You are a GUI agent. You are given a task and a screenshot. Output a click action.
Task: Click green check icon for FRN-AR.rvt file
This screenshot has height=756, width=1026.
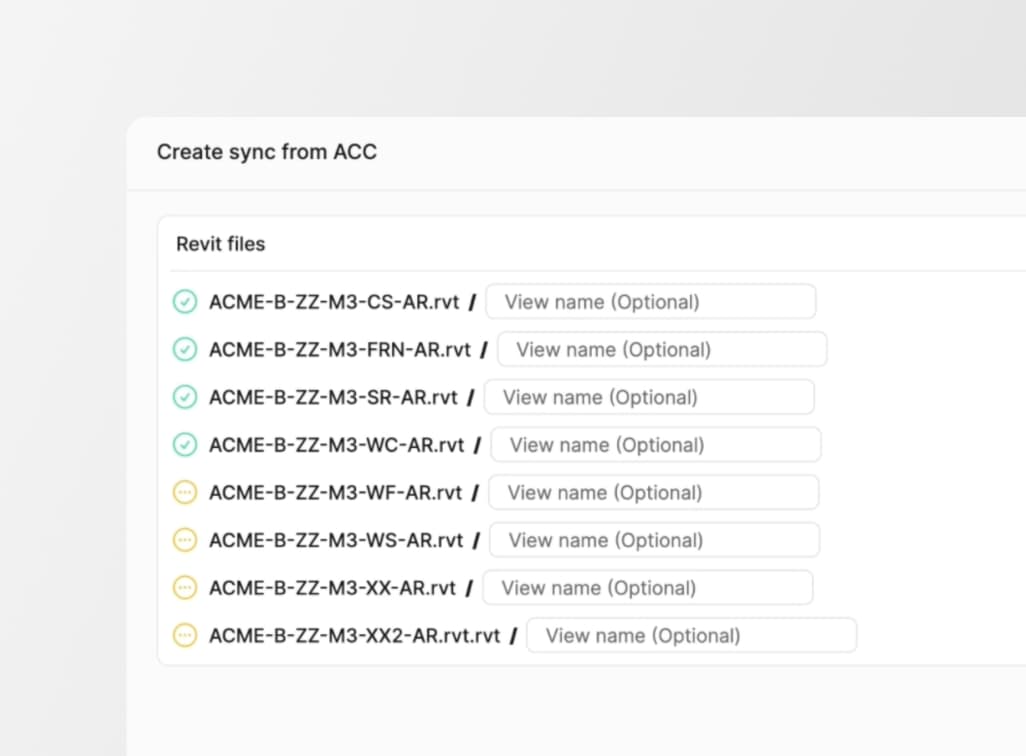click(x=185, y=349)
